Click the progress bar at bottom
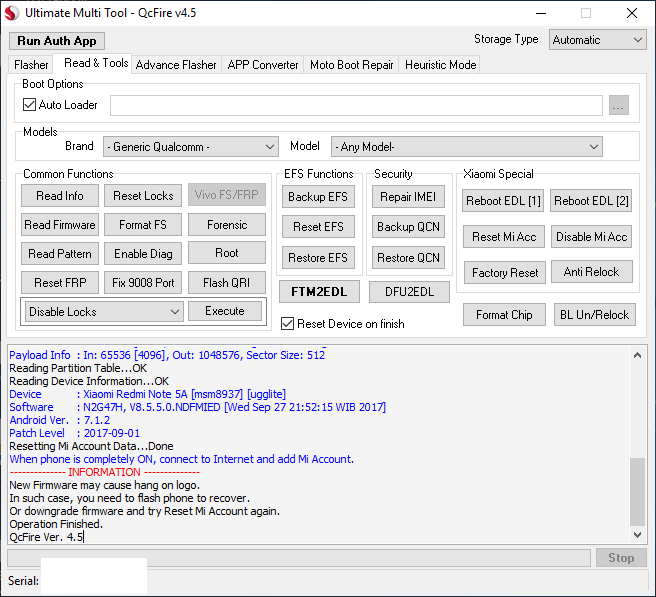 coord(299,558)
